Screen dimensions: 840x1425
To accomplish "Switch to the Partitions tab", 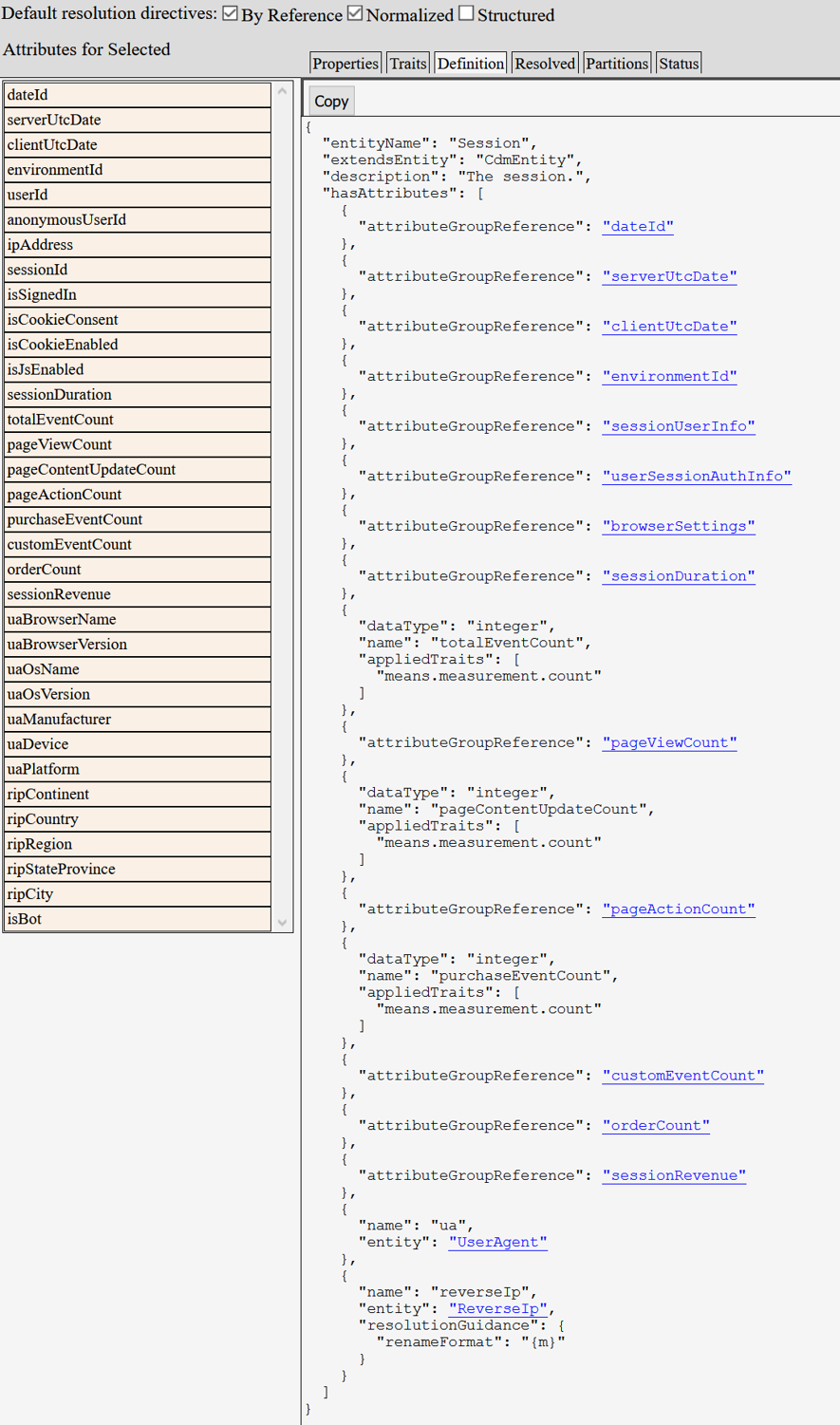I will [x=617, y=64].
